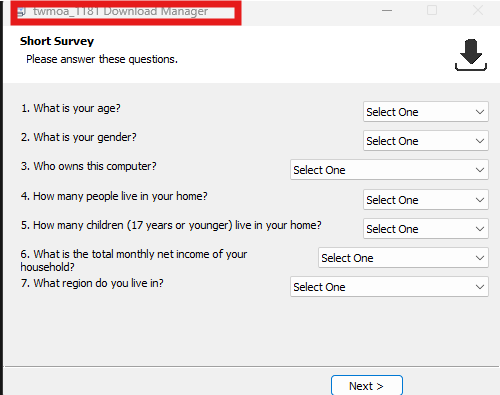This screenshot has height=395, width=500.
Task: Maximize the Download Manager window
Action: click(x=432, y=10)
